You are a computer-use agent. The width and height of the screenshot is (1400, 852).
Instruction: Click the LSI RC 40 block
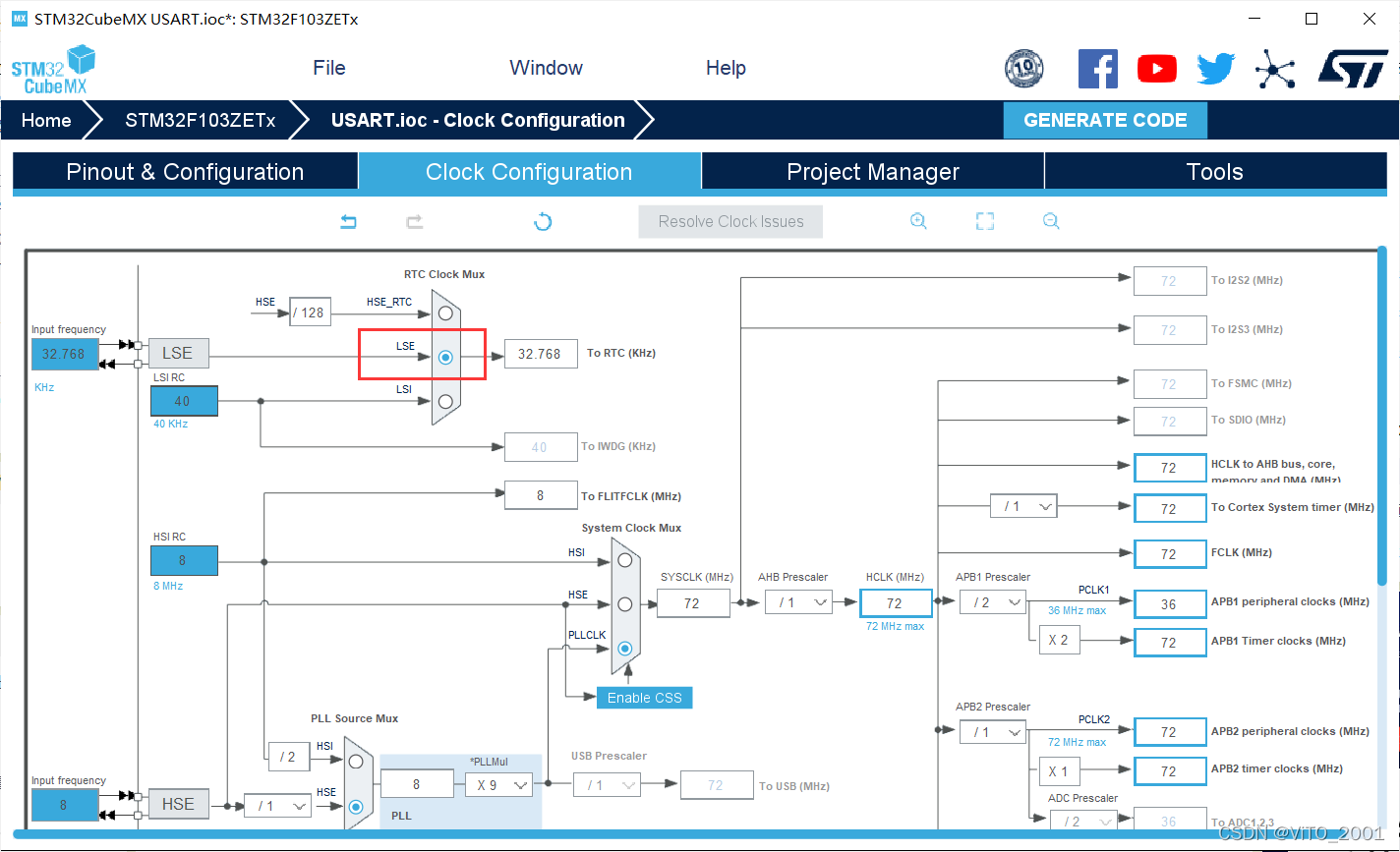184,401
